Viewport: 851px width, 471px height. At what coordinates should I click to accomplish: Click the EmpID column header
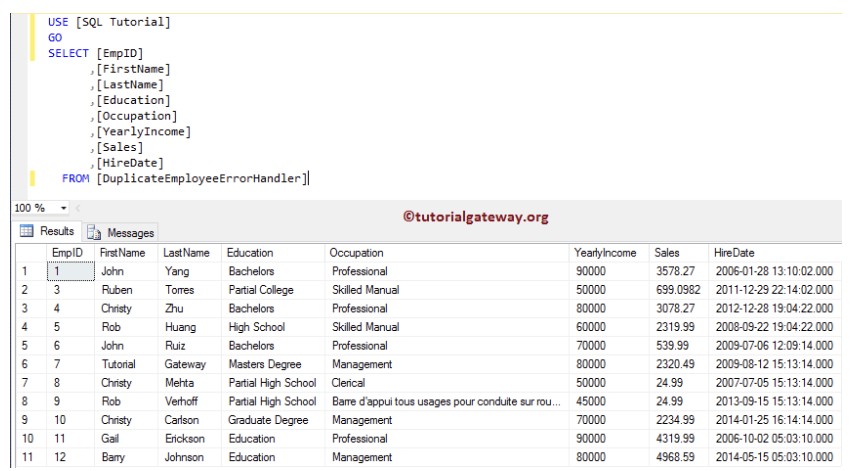click(x=70, y=253)
